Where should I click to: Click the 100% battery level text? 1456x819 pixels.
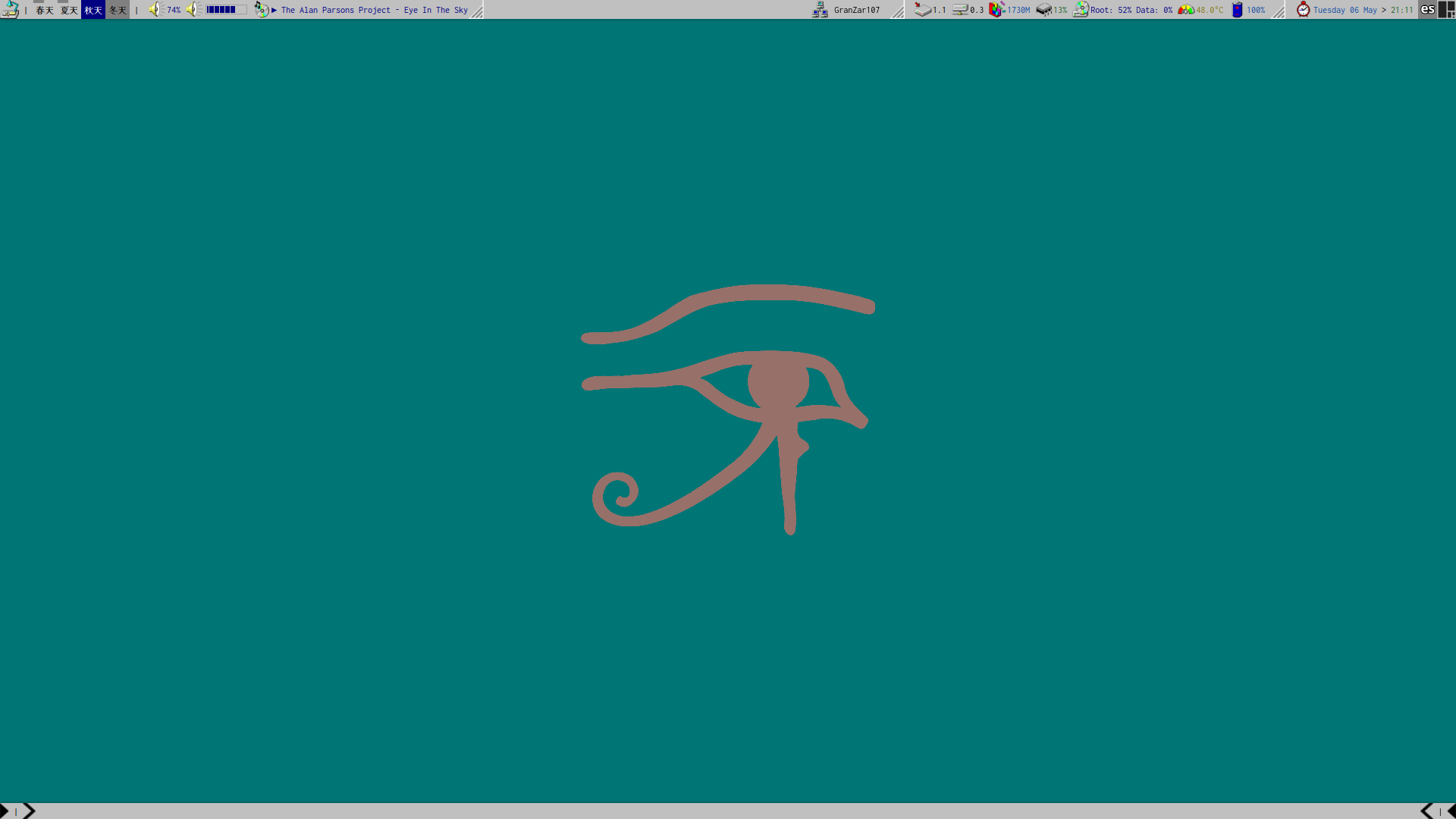tap(1256, 11)
